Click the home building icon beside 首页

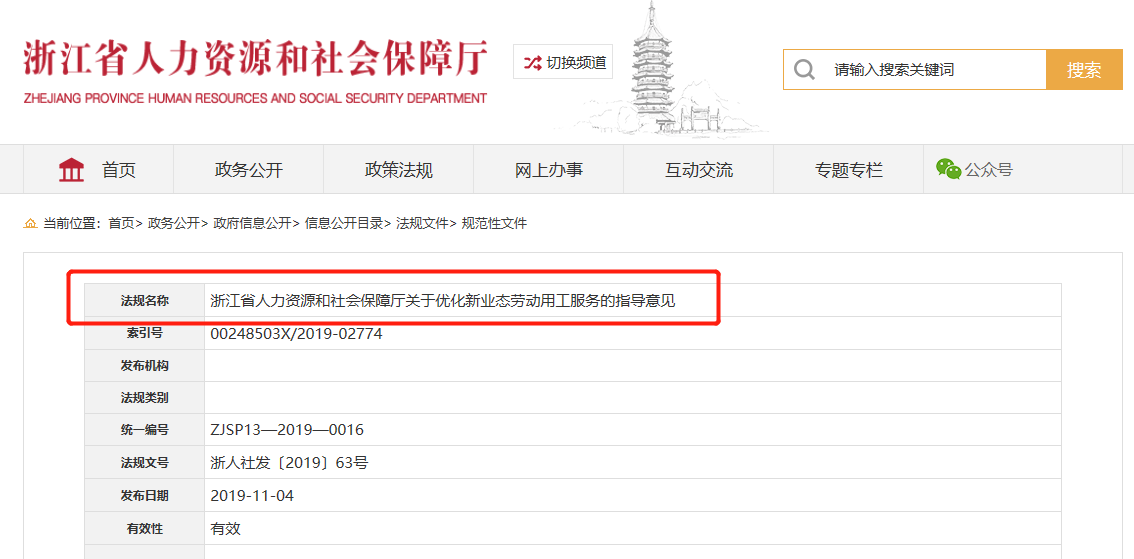tap(71, 170)
